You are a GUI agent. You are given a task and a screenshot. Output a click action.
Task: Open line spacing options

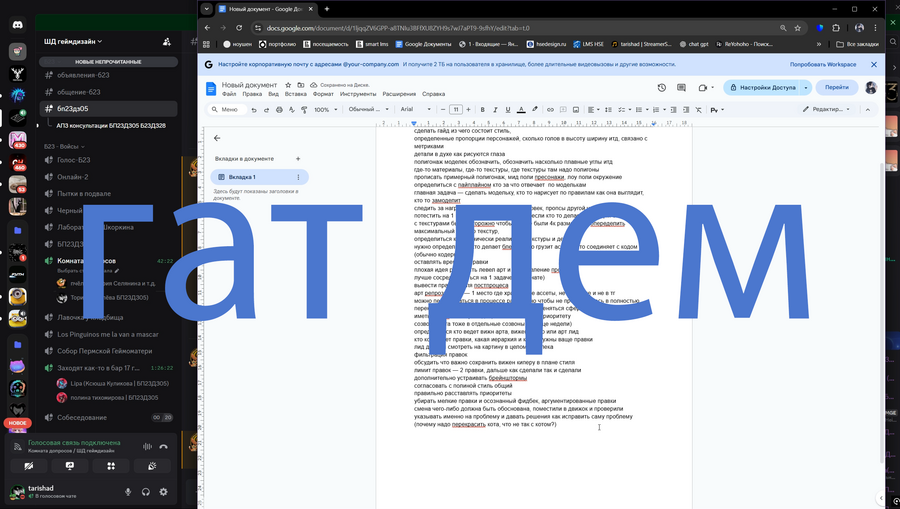(608, 110)
